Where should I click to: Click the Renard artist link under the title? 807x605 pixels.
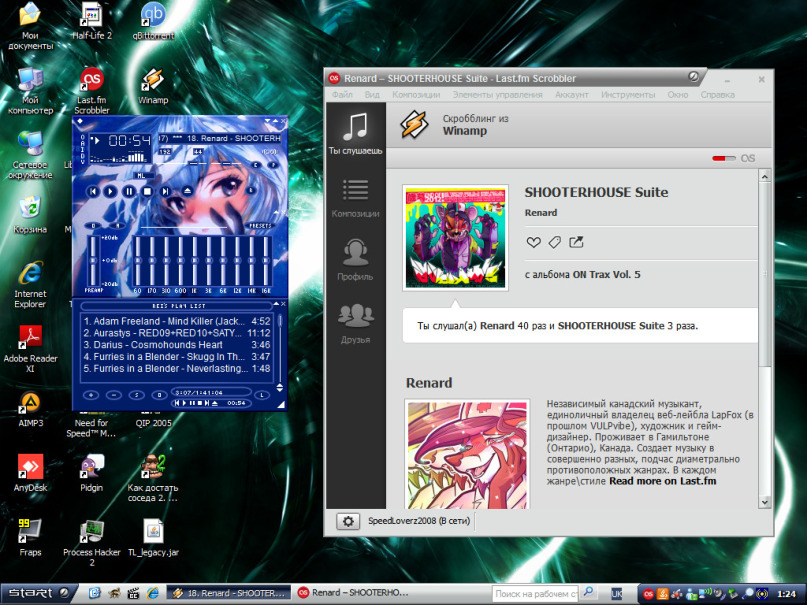tap(541, 212)
